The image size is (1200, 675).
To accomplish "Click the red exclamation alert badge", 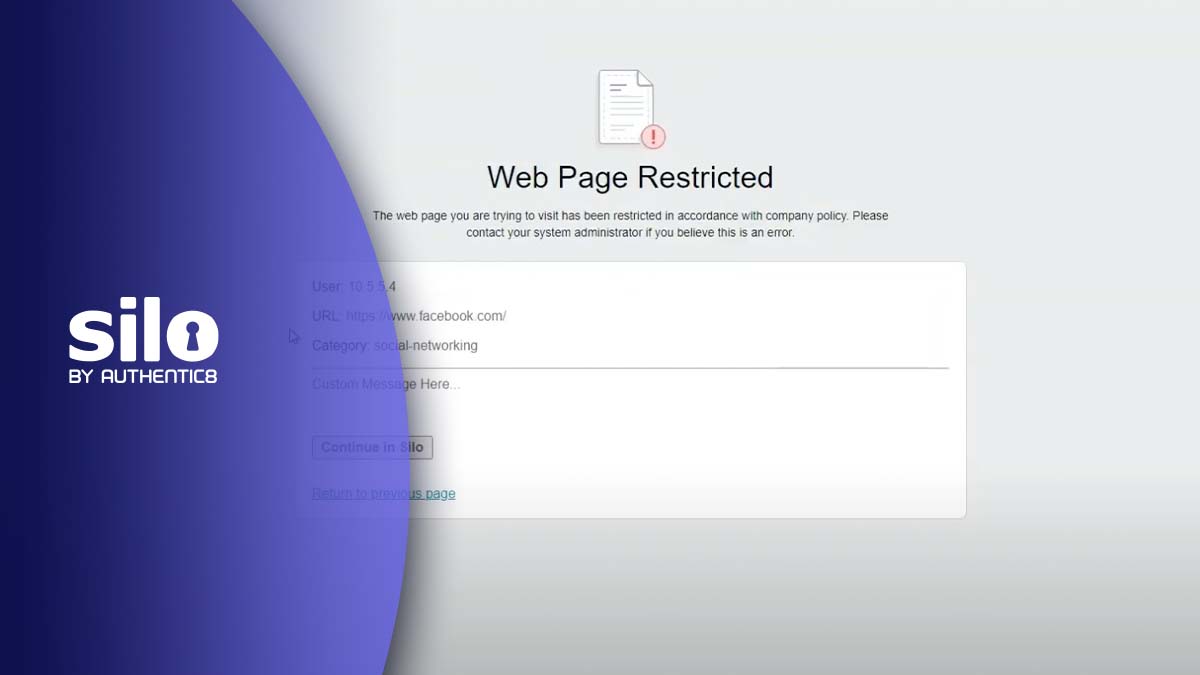I will 653,136.
